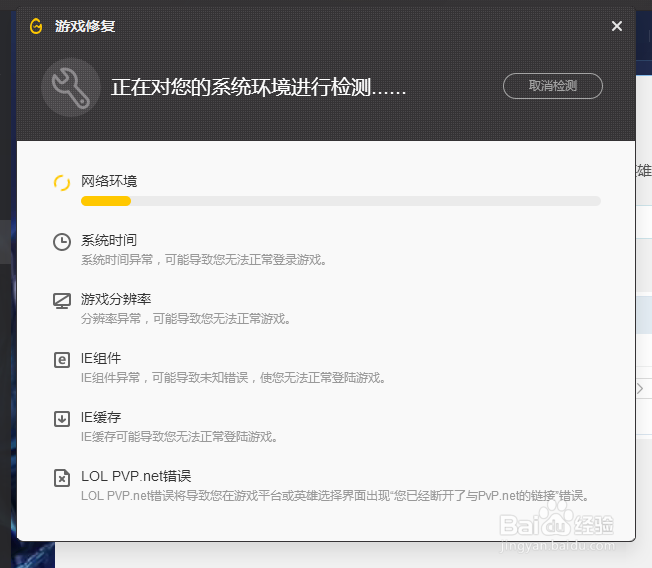Click the 正在对您的系统环境进行检测 status text
Screen dimensions: 652x568
(258, 88)
